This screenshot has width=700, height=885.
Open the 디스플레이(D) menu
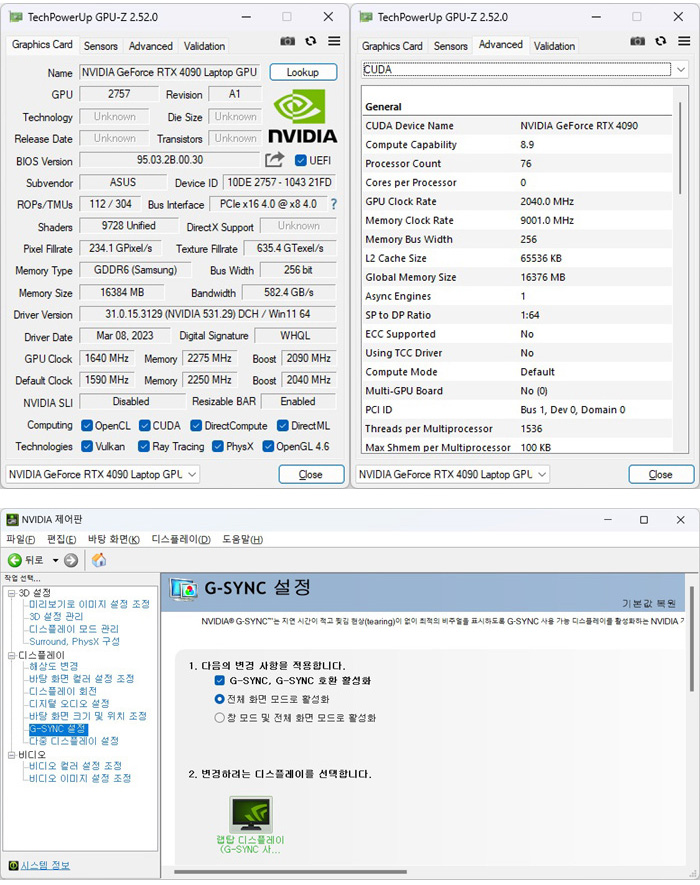point(180,540)
